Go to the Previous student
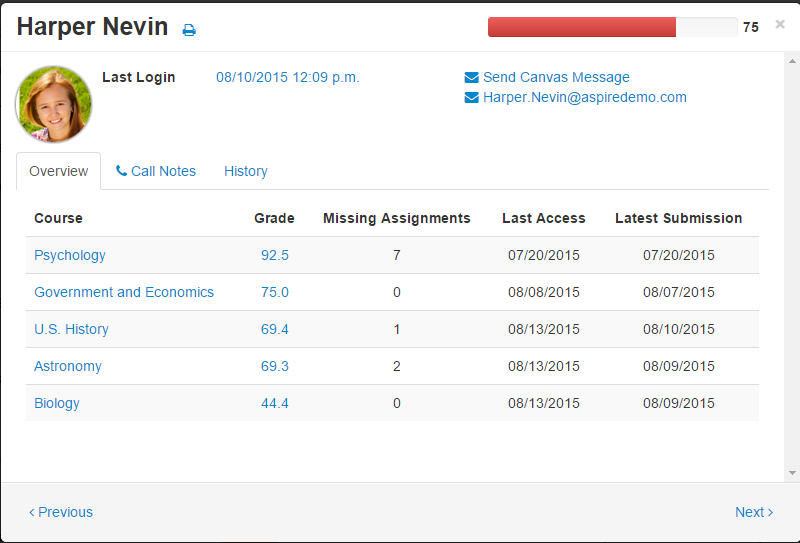This screenshot has height=543, width=800. tap(61, 512)
